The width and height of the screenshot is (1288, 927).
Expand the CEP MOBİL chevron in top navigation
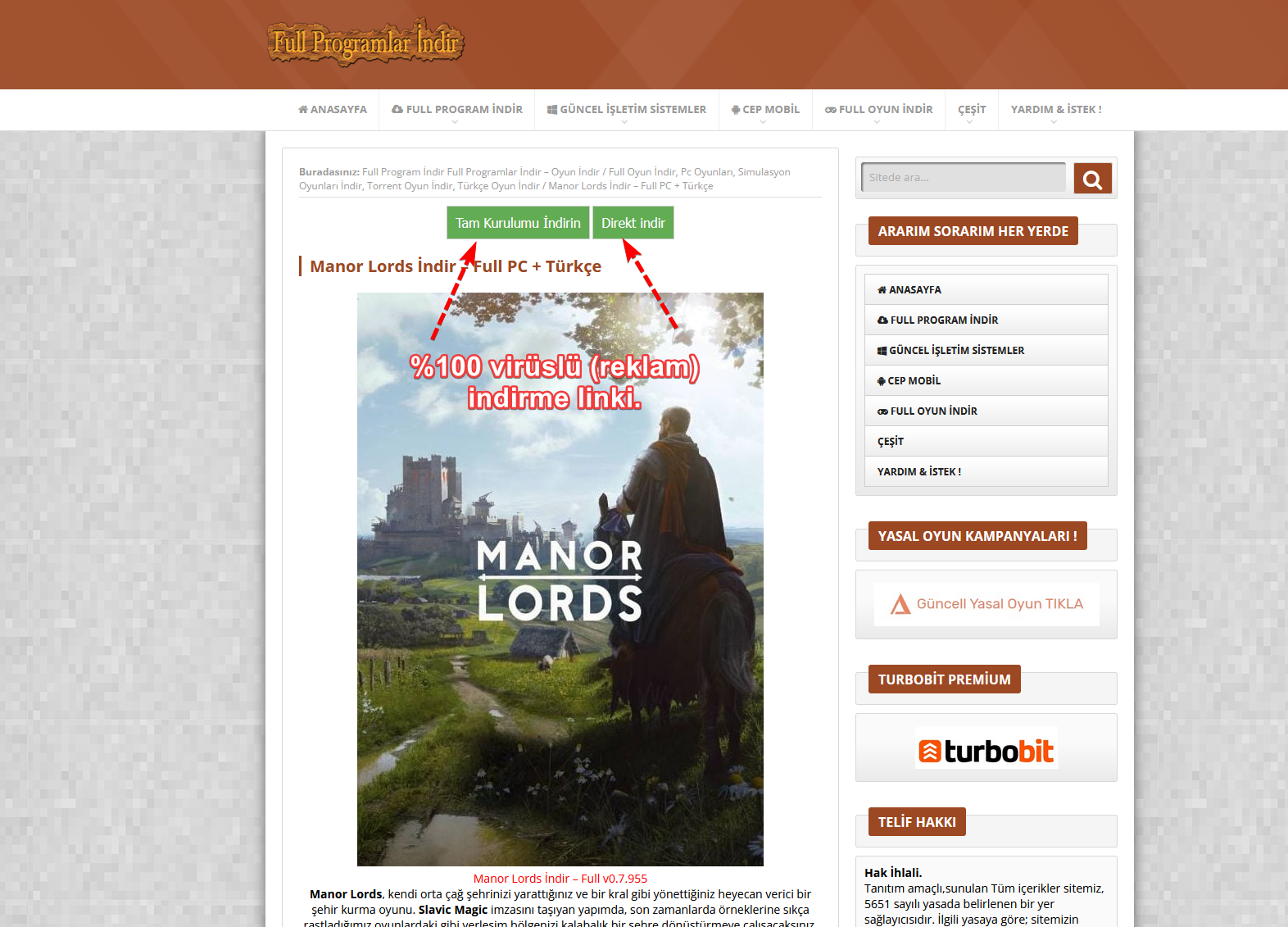pyautogui.click(x=763, y=122)
